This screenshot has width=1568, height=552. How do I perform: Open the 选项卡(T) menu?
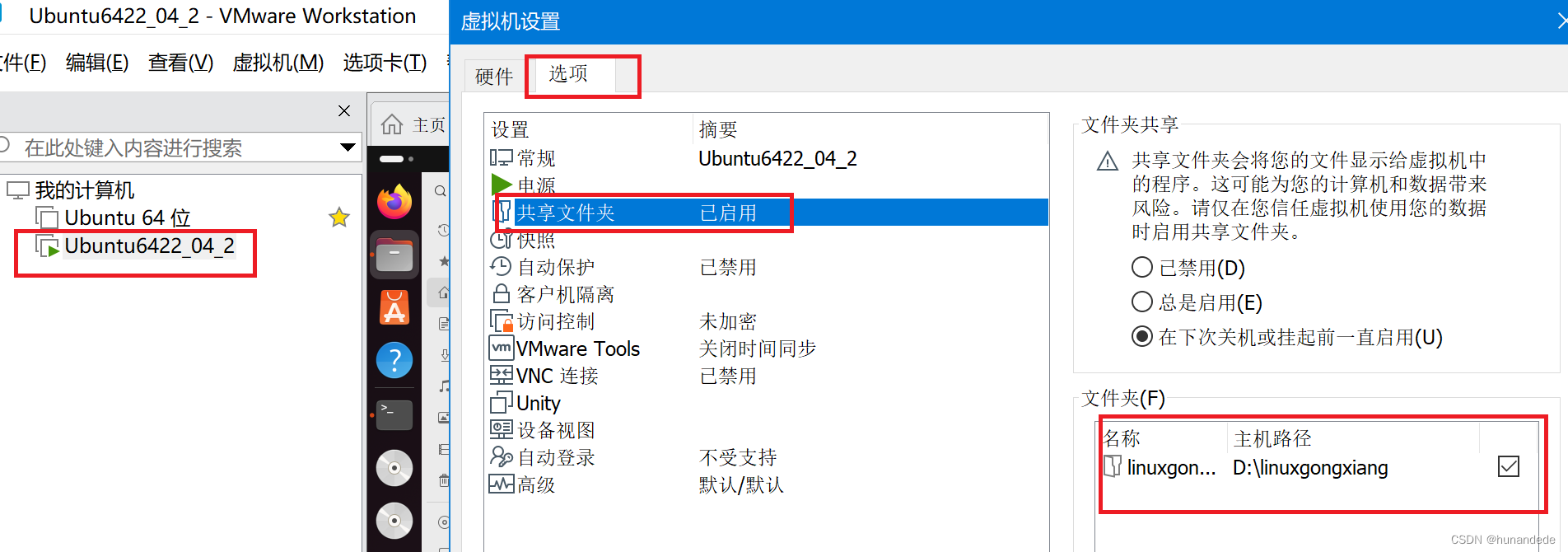pyautogui.click(x=385, y=63)
